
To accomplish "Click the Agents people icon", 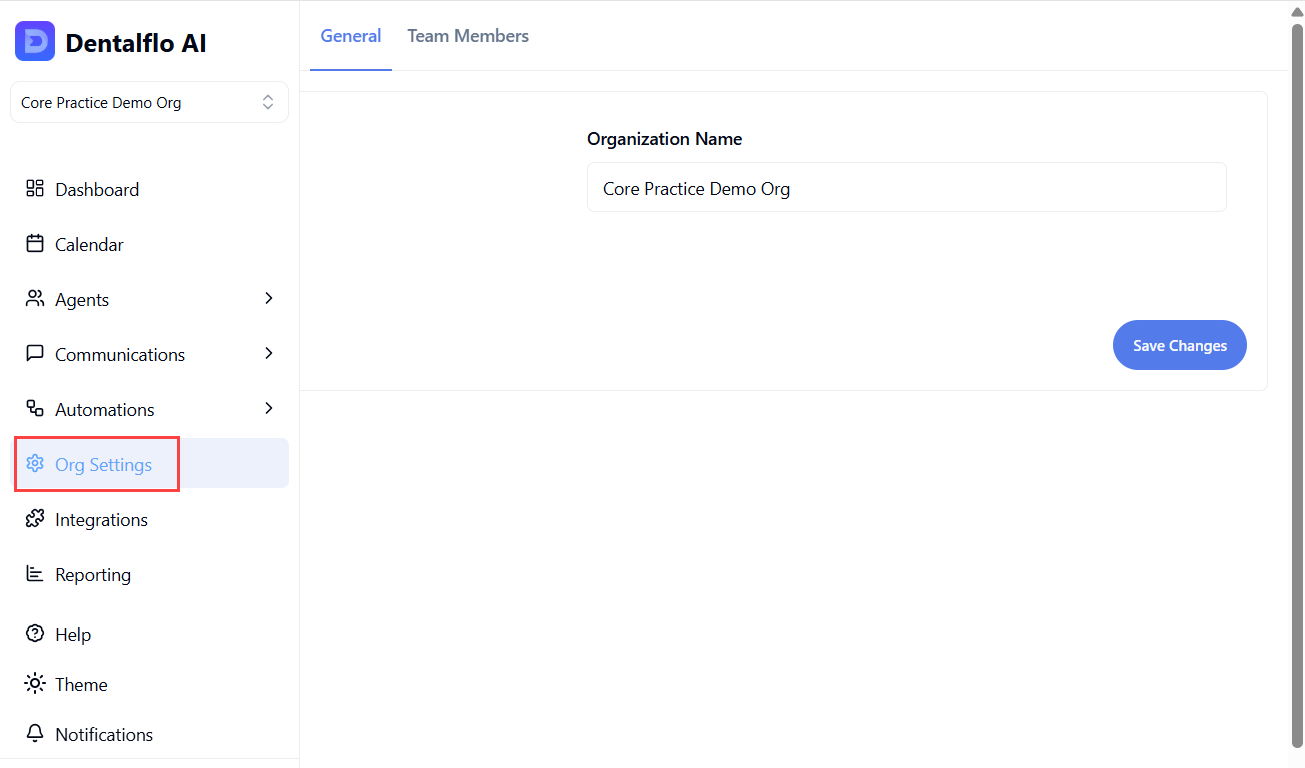I will tap(35, 298).
